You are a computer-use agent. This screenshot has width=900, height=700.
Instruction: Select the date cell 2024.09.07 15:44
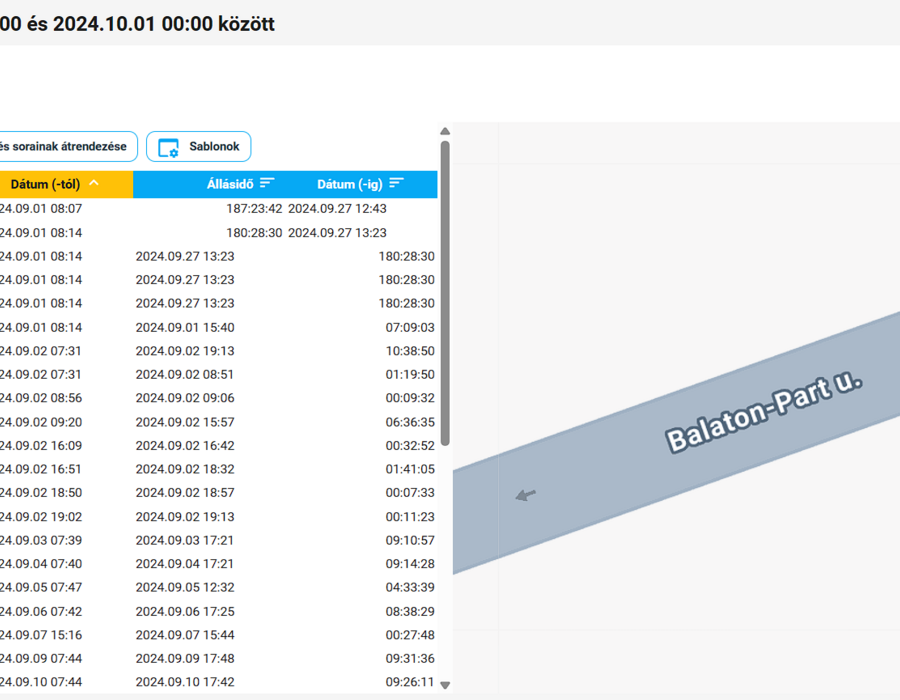[185, 635]
